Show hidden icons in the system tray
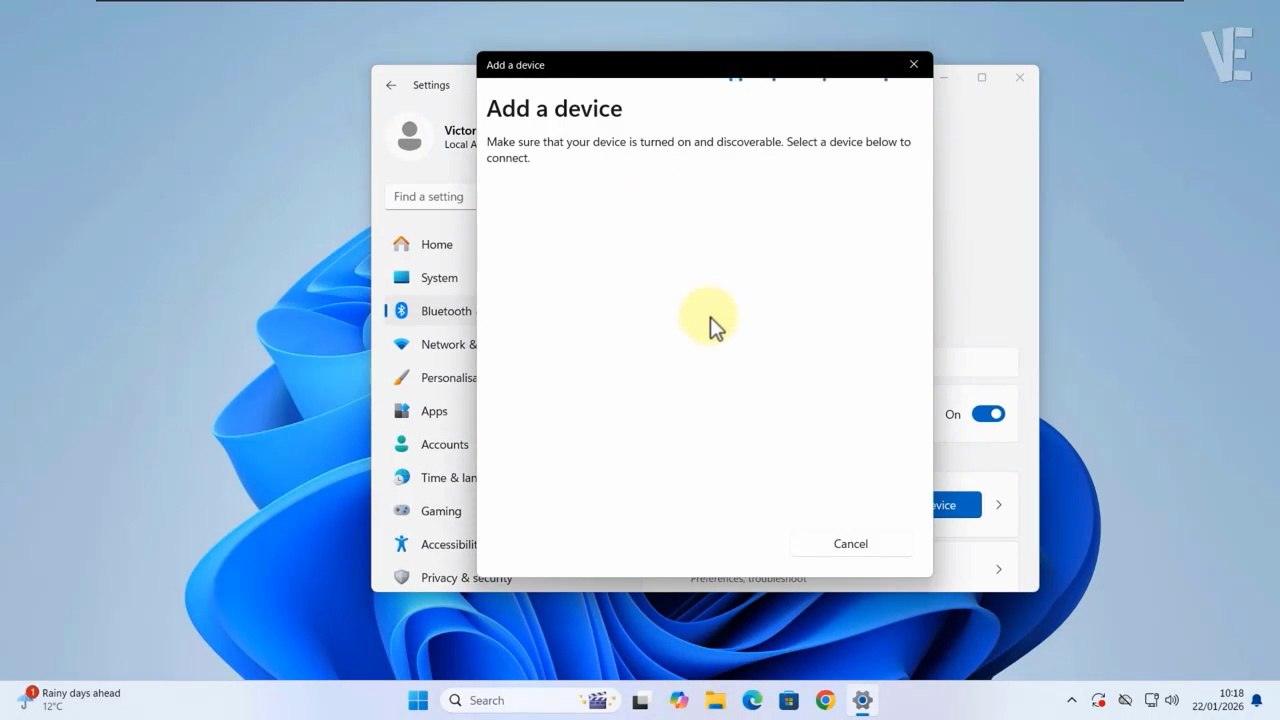Image resolution: width=1280 pixels, height=720 pixels. pos(1072,700)
